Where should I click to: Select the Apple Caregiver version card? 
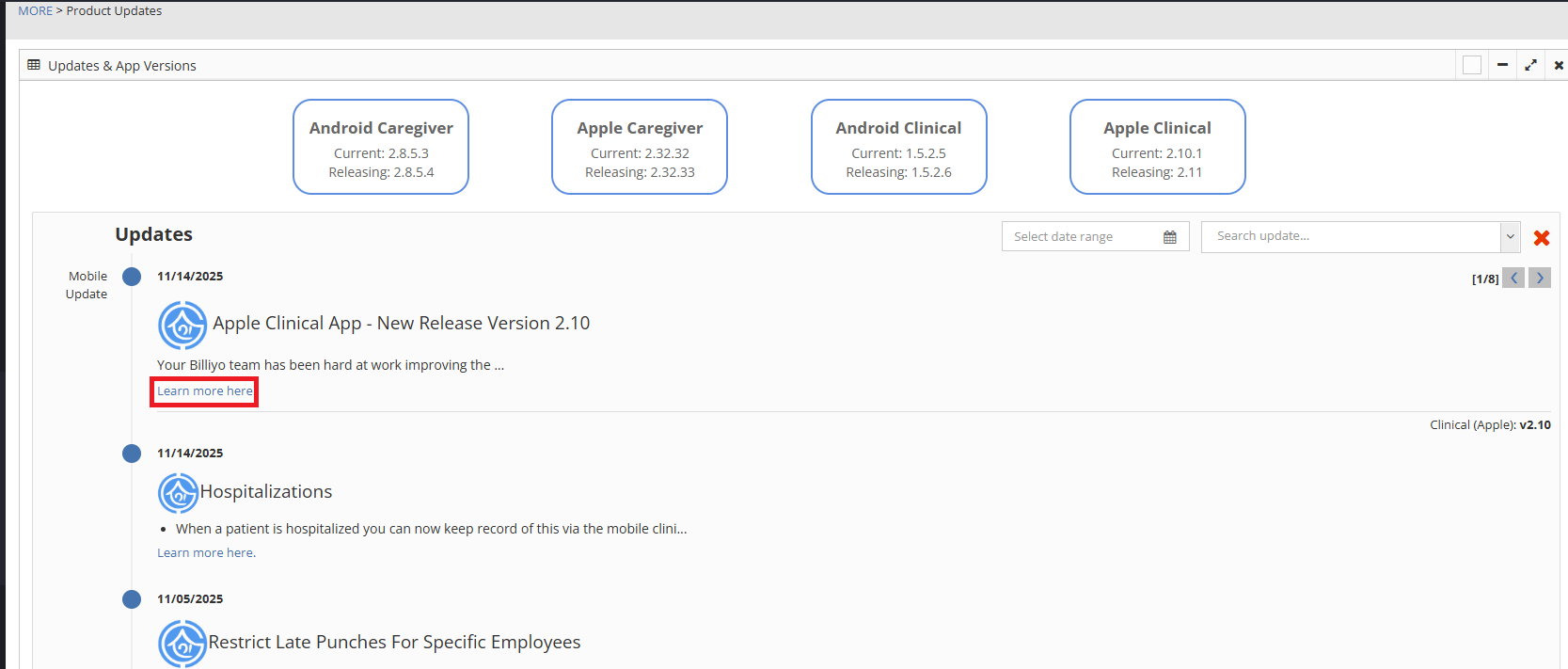[640, 147]
